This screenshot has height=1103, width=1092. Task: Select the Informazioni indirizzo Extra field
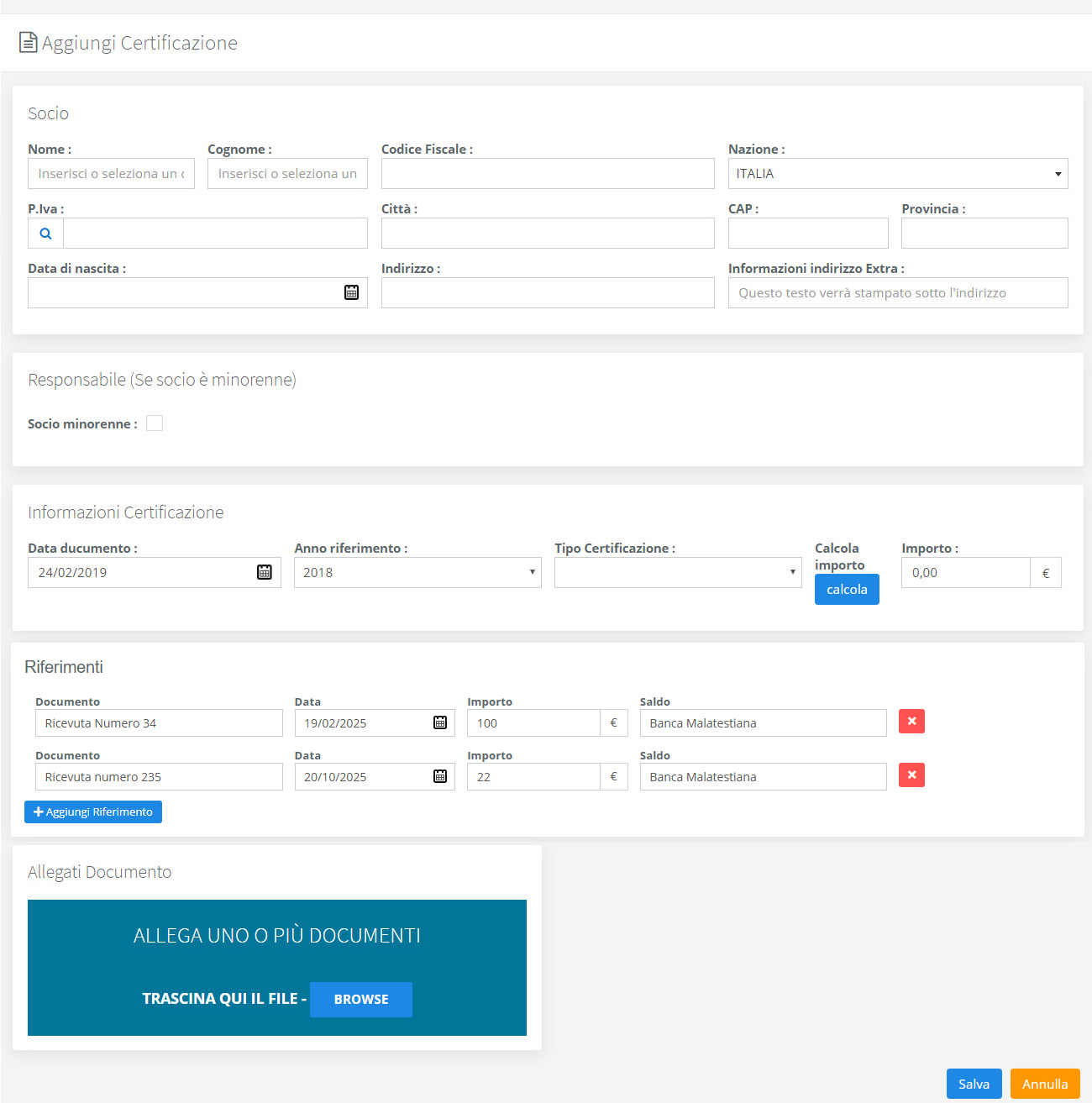tap(897, 293)
